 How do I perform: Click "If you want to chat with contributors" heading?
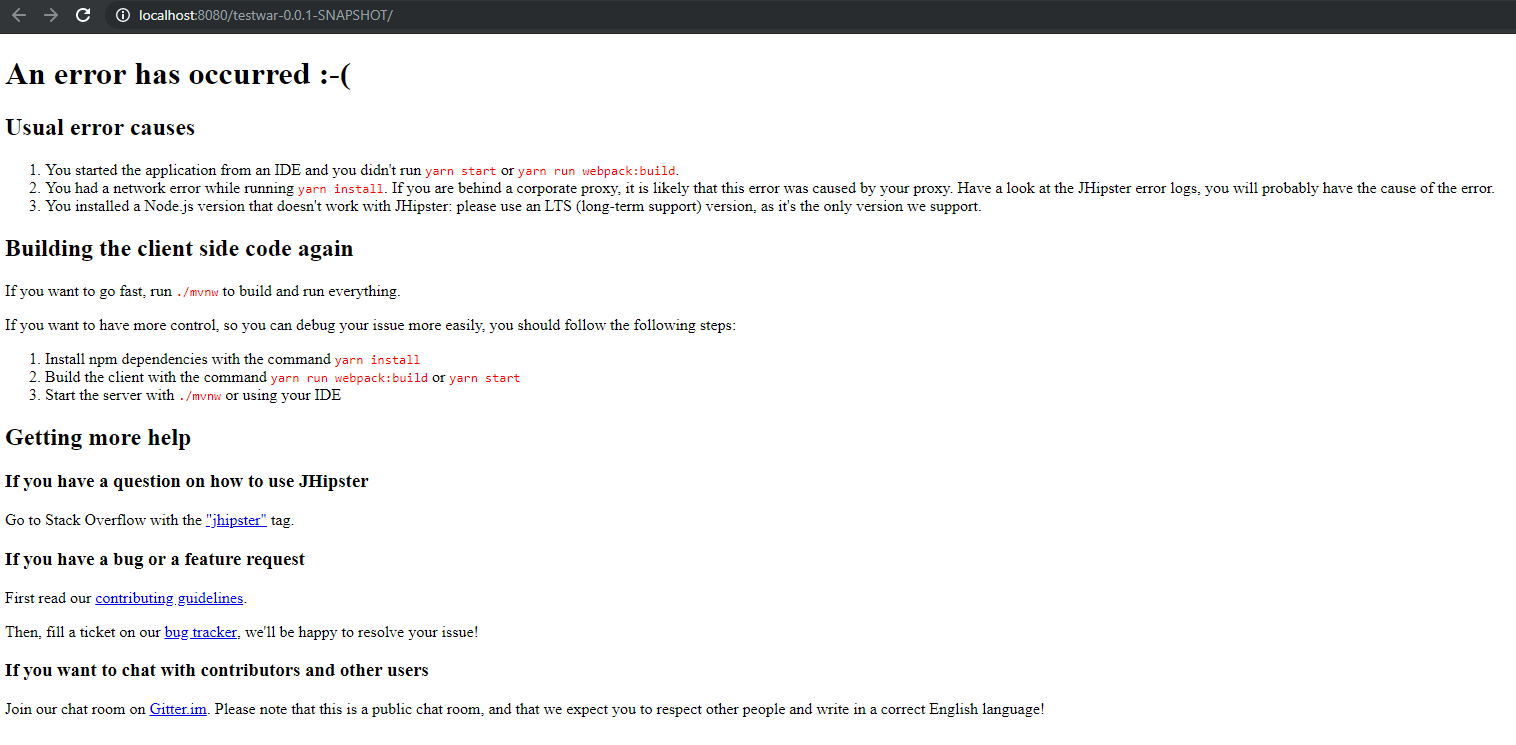pos(217,670)
